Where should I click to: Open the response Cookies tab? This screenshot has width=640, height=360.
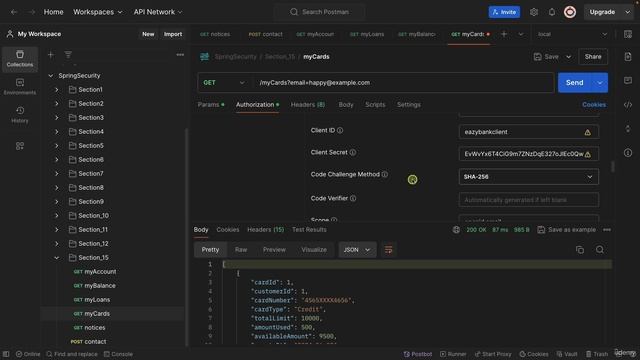point(228,229)
